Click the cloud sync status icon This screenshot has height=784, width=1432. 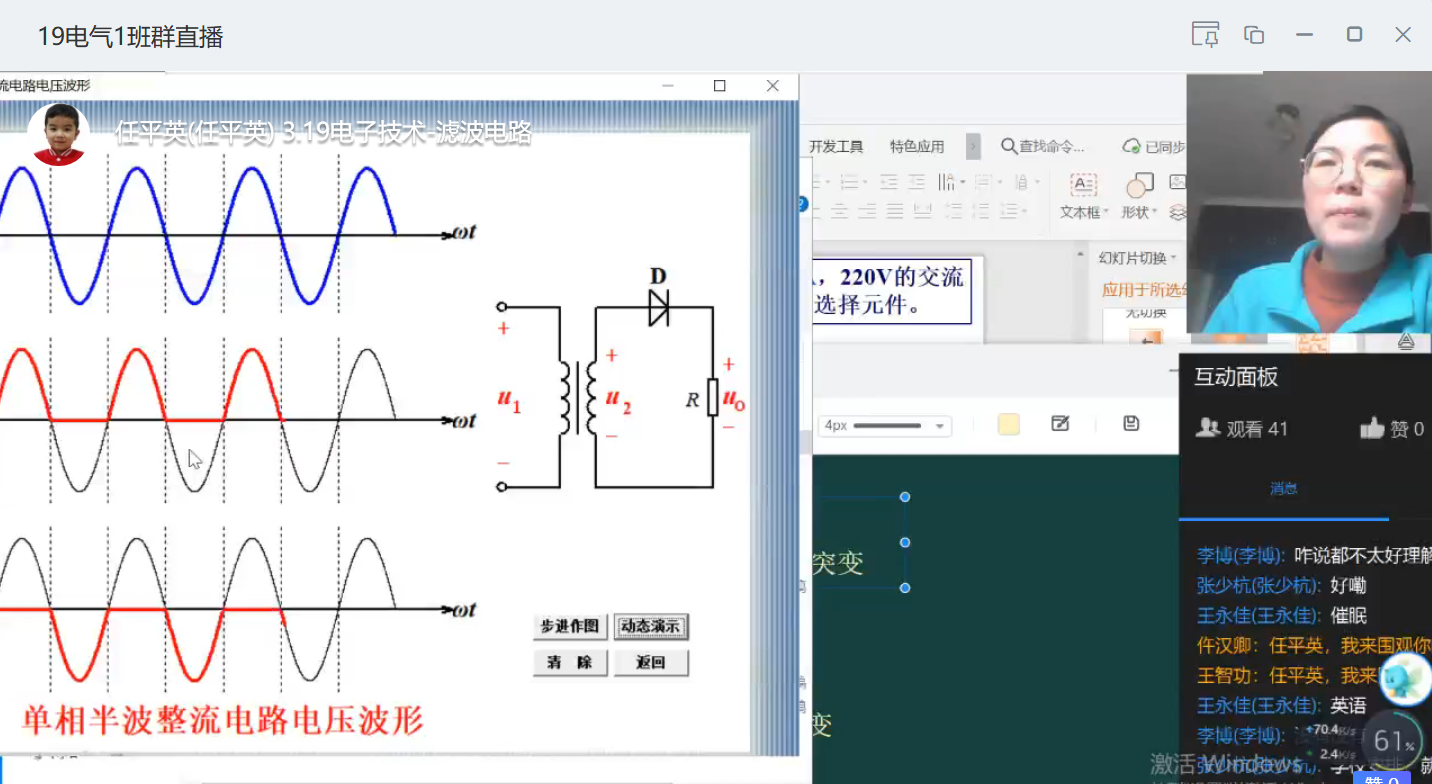click(x=1132, y=147)
